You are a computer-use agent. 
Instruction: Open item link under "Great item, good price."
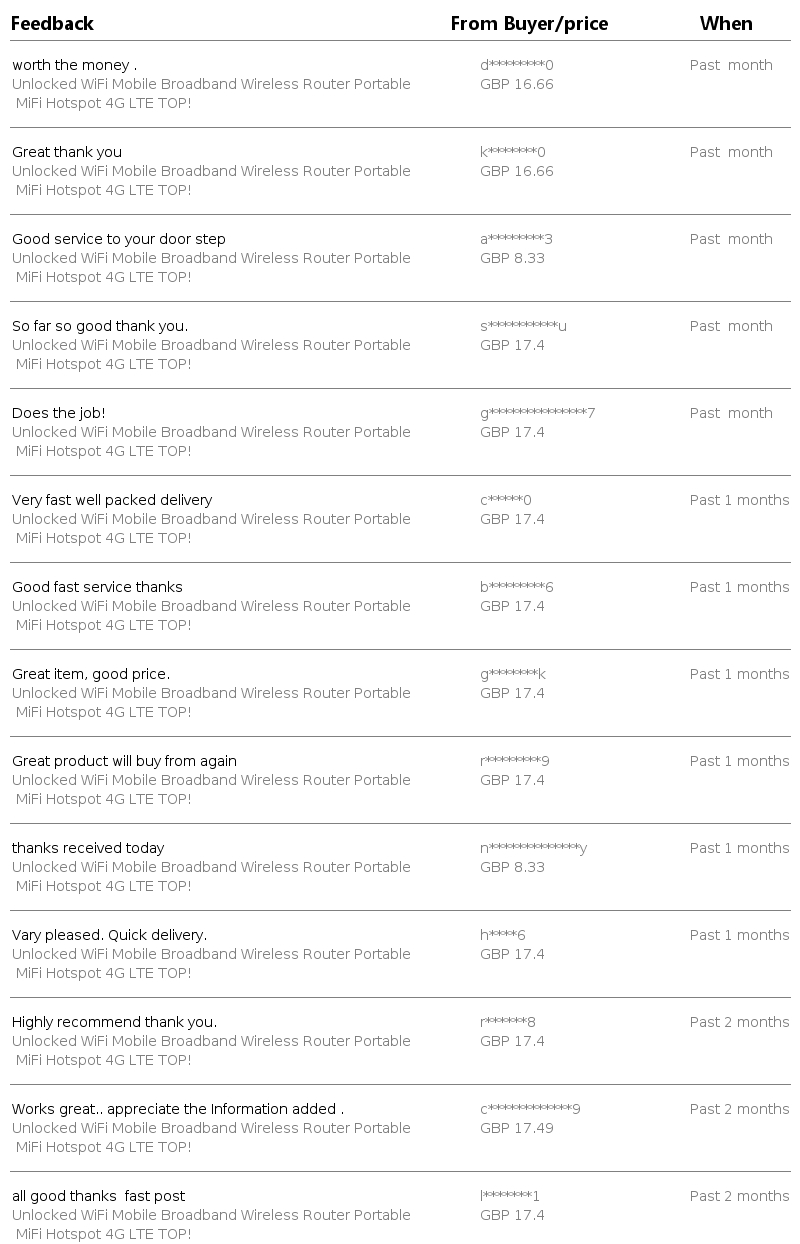pyautogui.click(x=211, y=694)
